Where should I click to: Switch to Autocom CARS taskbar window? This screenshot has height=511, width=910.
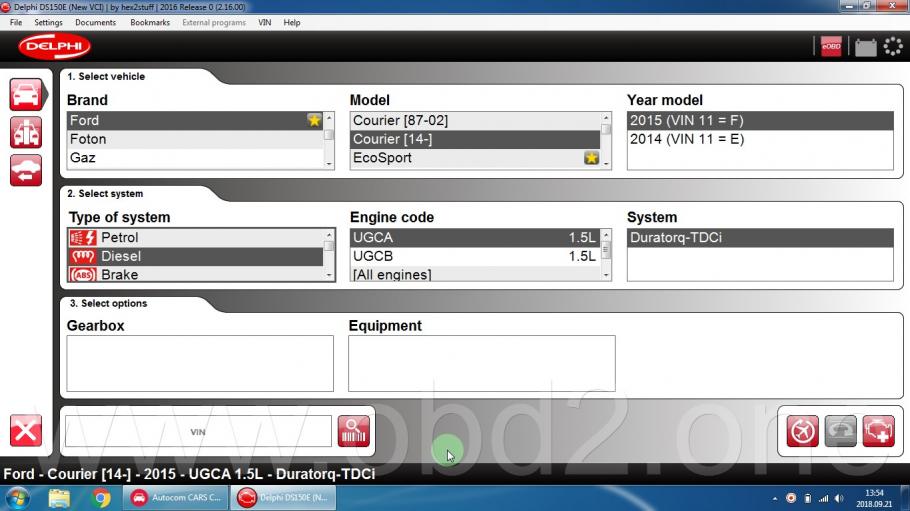(x=176, y=498)
